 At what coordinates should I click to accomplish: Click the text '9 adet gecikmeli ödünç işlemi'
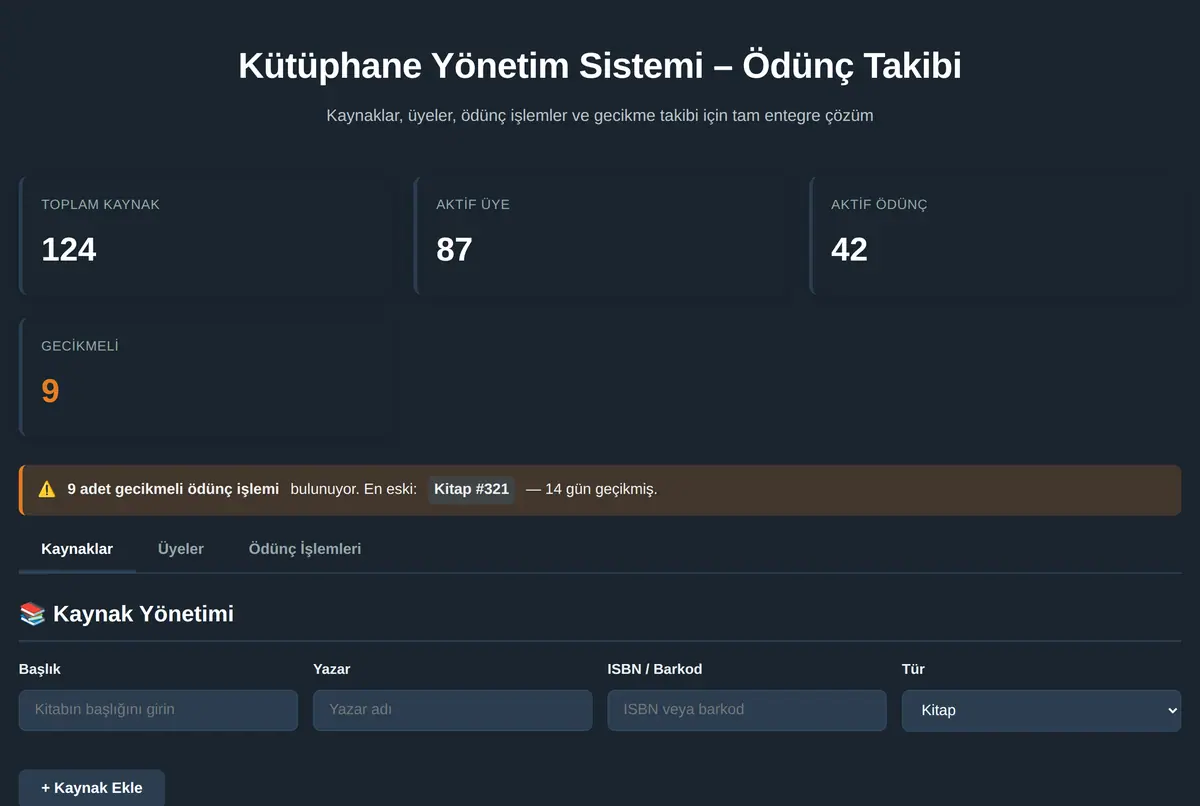pos(173,490)
